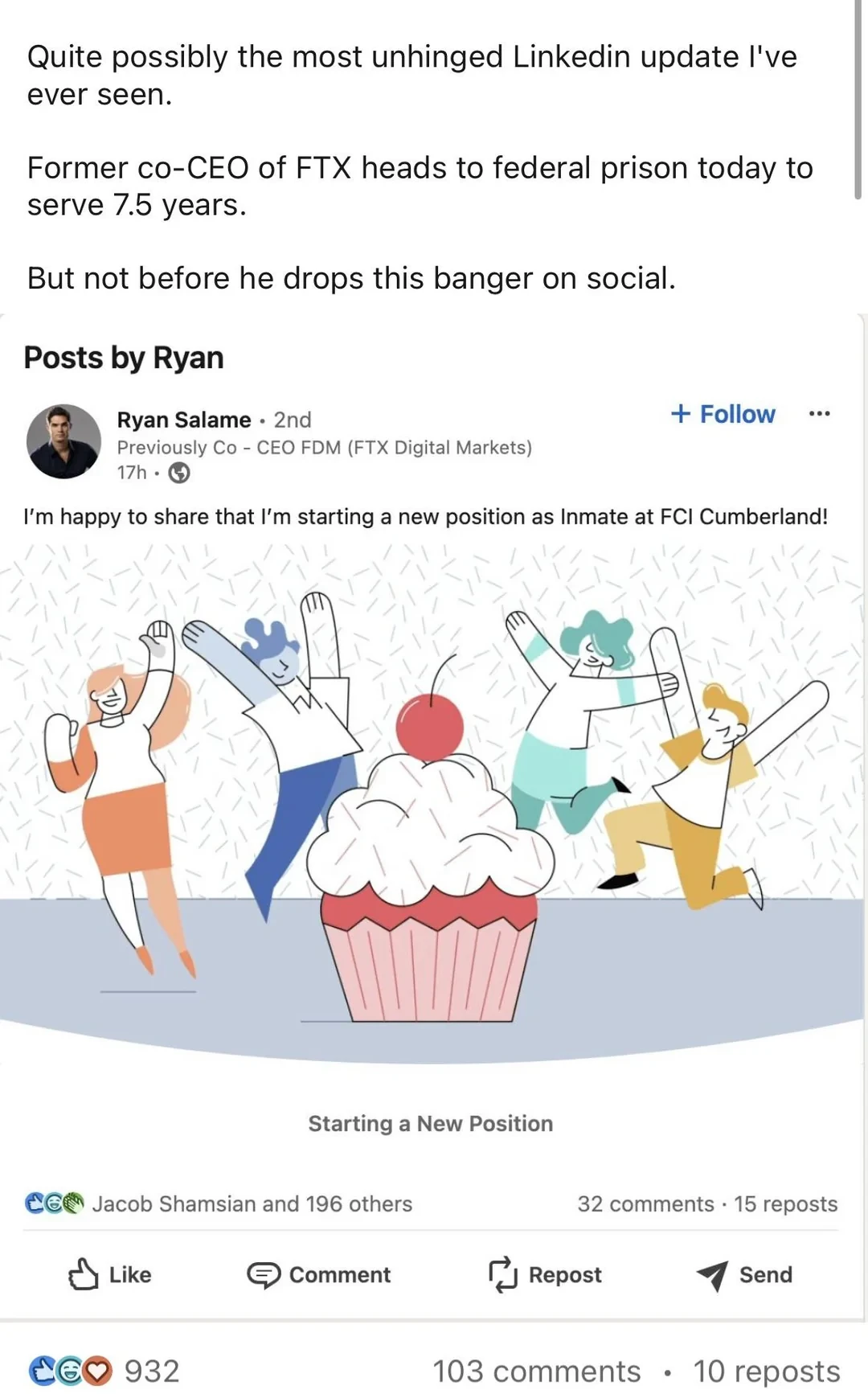This screenshot has height=1394, width=868.
Task: Open the three-dot post options menu
Action: [819, 414]
